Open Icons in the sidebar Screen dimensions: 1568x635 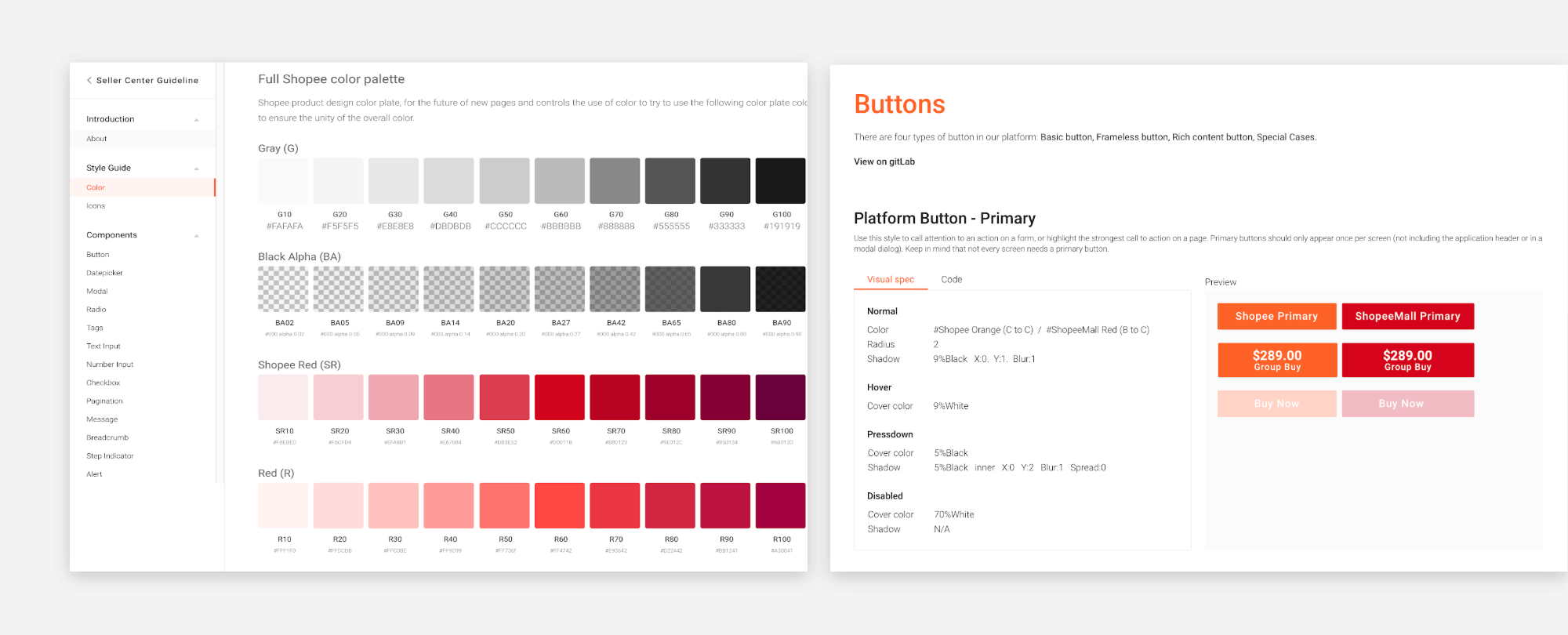[x=96, y=206]
